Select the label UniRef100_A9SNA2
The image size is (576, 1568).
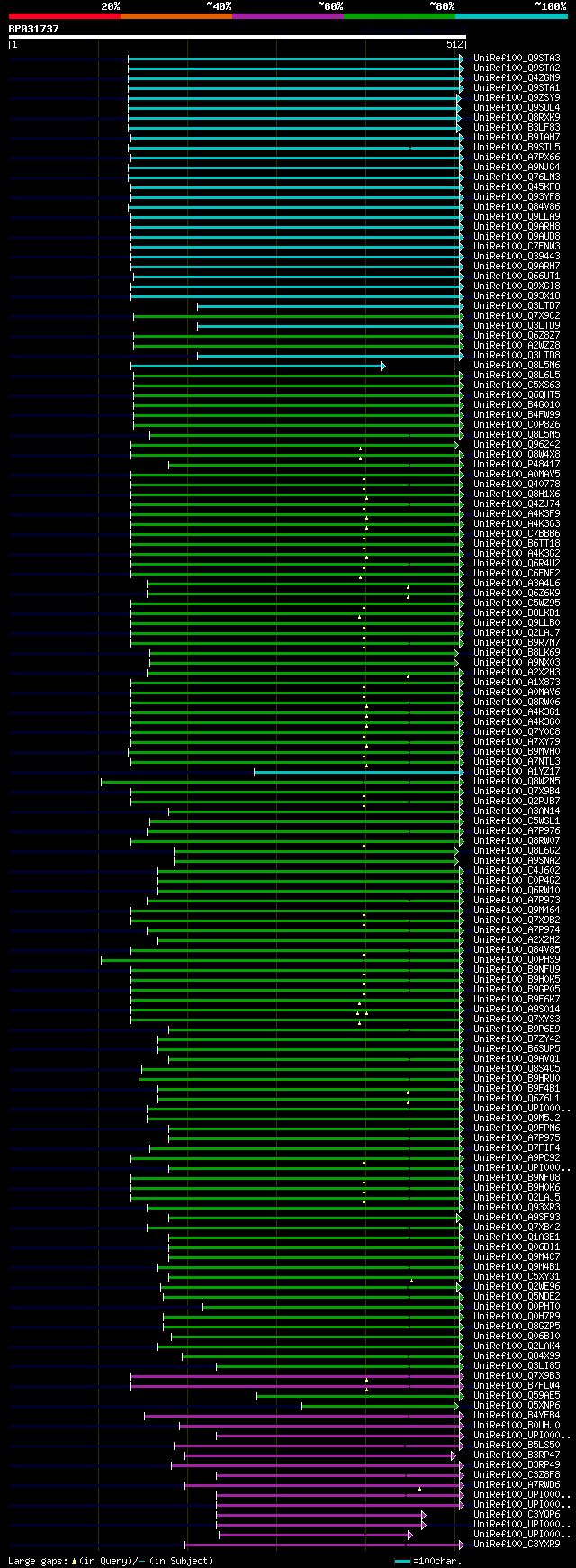point(517,861)
